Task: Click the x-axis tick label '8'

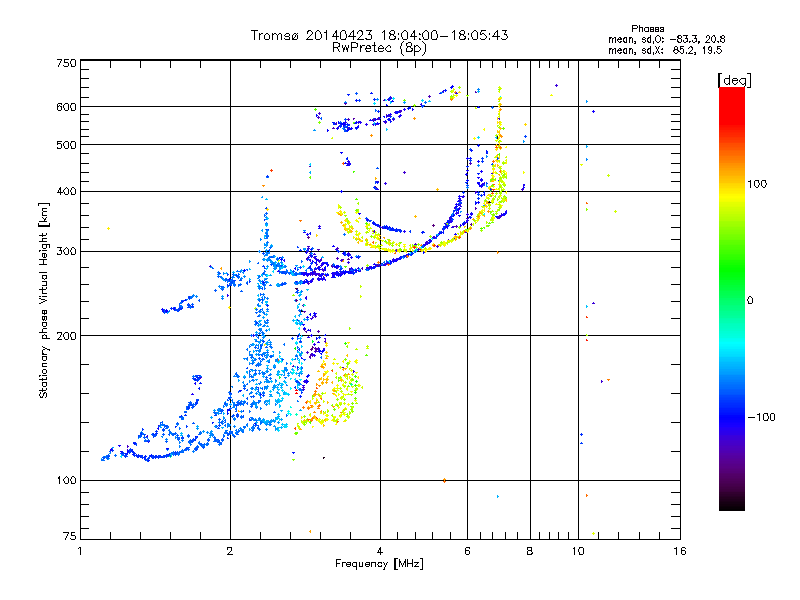Action: (x=530, y=551)
